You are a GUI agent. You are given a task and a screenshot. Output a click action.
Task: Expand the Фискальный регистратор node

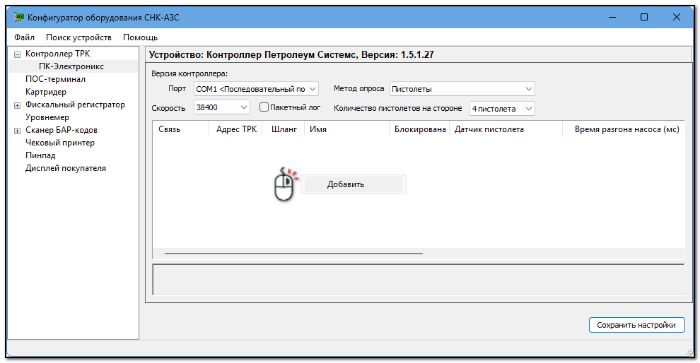(17, 105)
